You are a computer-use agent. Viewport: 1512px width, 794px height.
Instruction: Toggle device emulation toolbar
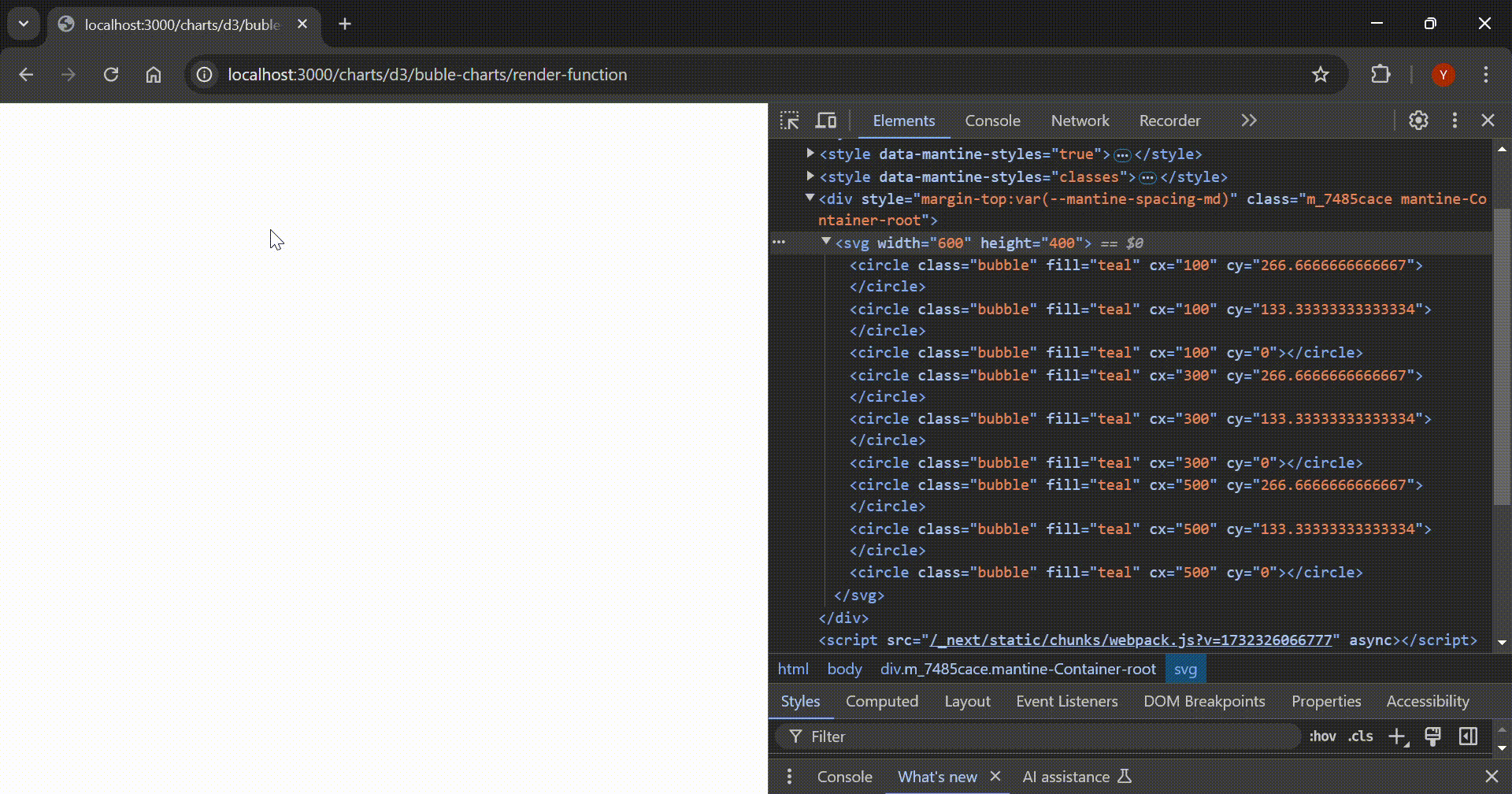click(x=826, y=121)
